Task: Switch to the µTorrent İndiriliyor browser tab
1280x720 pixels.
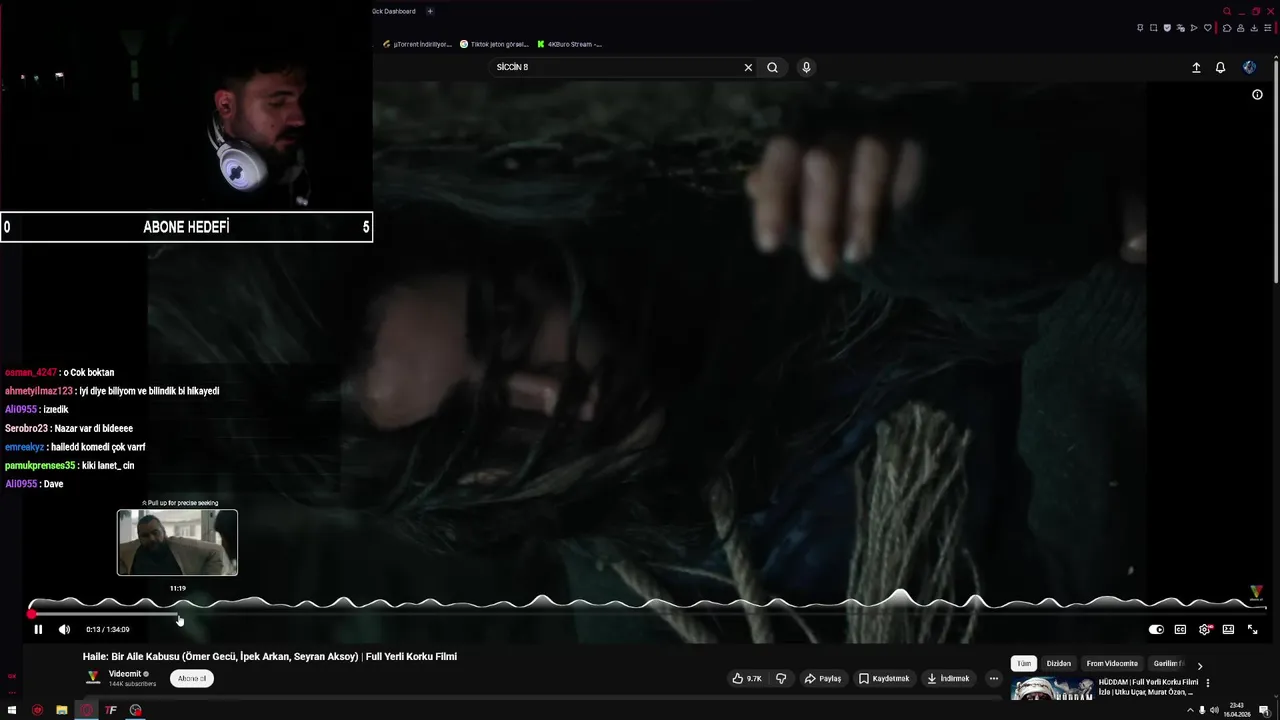Action: [x=417, y=44]
